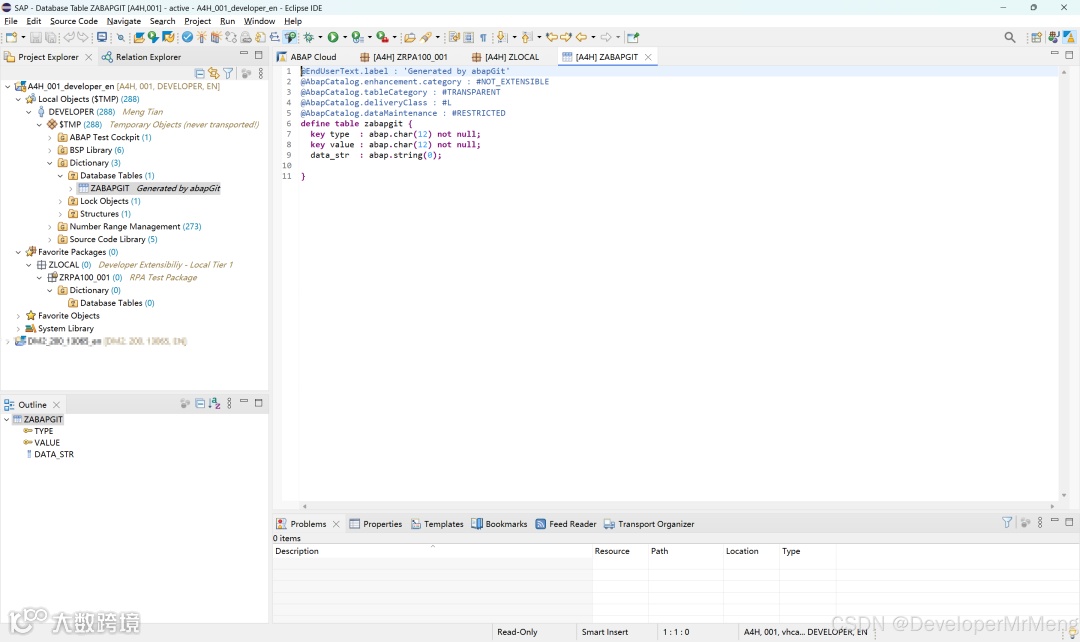This screenshot has width=1080, height=642.
Task: Click Collapse All in the Outline toolbar
Action: pos(200,404)
